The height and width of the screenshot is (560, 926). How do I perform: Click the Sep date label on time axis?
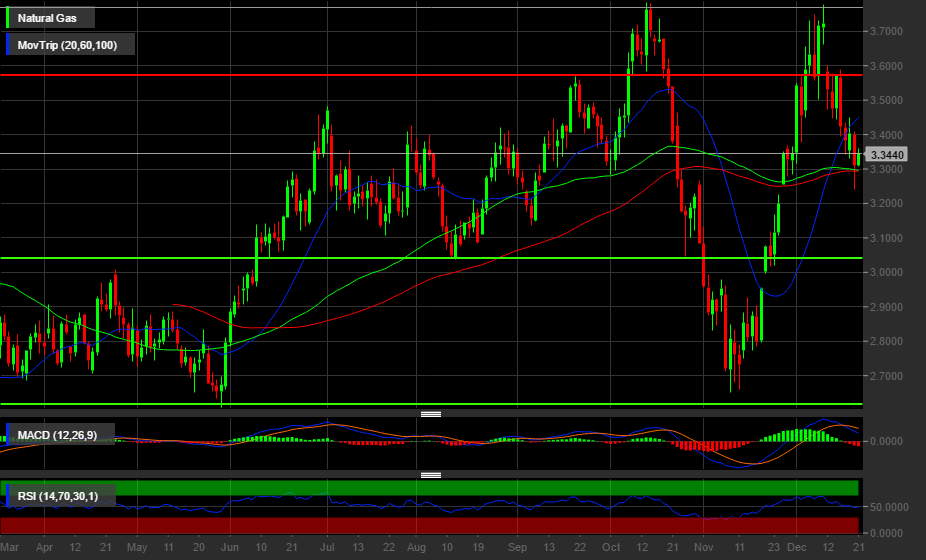pyautogui.click(x=517, y=548)
